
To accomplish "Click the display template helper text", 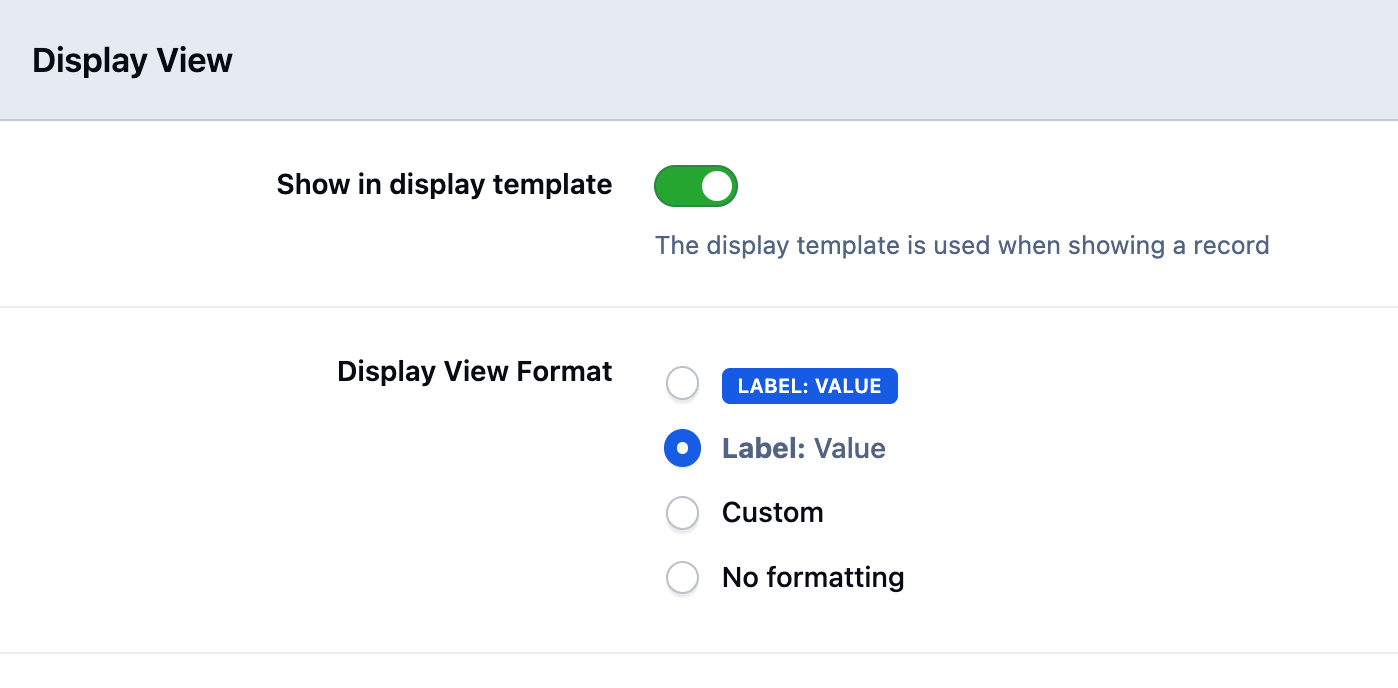I will (961, 245).
